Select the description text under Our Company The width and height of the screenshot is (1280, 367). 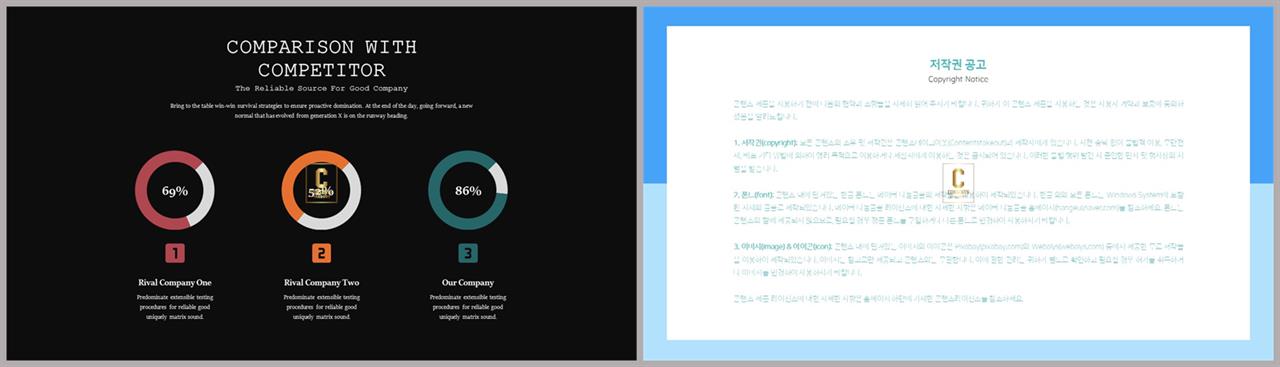tap(468, 307)
